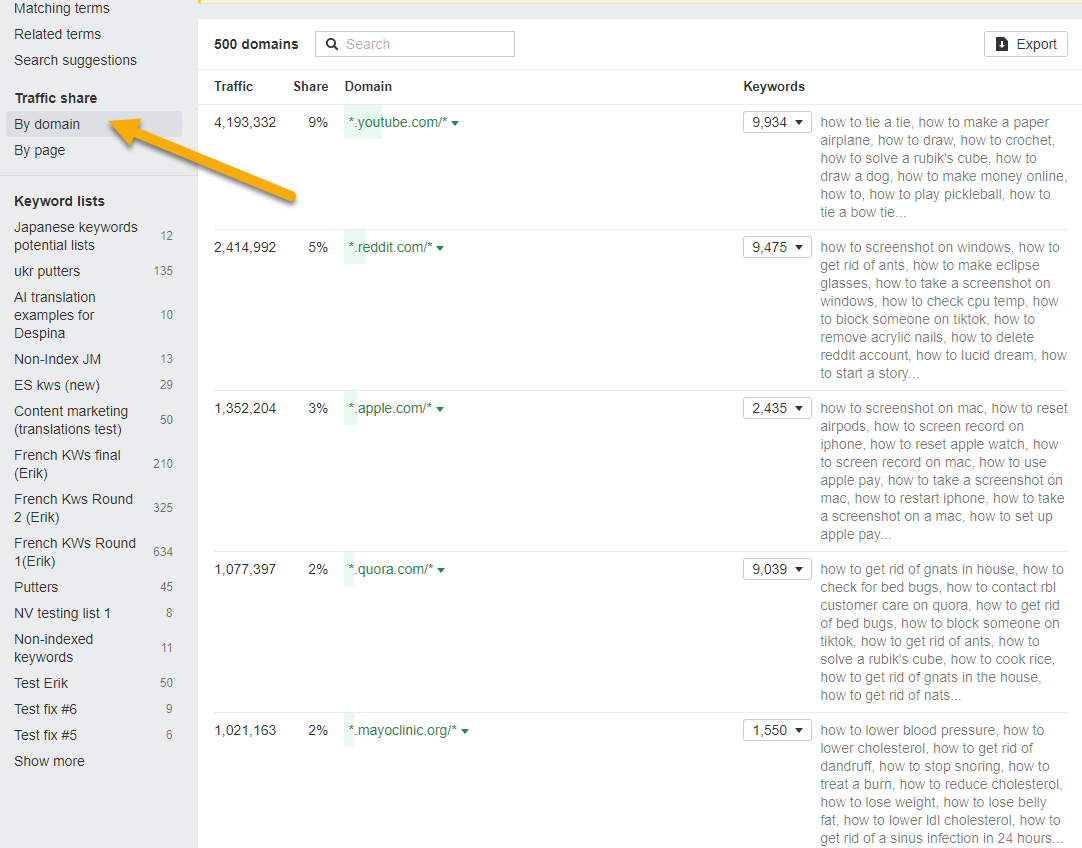Click the mayoclinic.org keyword examples text

coord(942,784)
